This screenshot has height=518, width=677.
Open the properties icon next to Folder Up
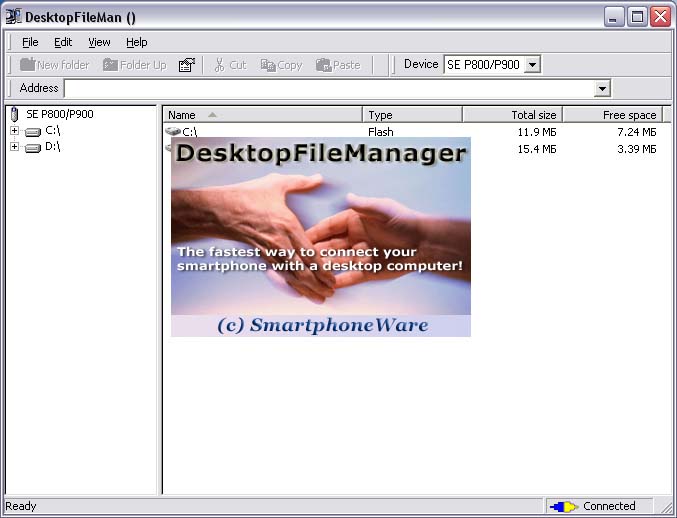tap(187, 65)
